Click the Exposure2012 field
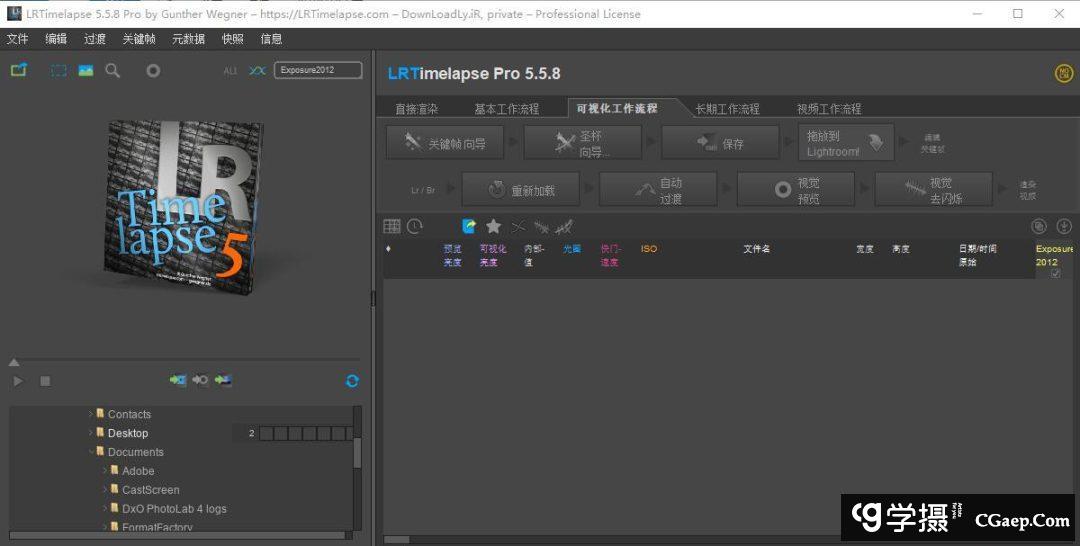The height and width of the screenshot is (546, 1080). (318, 70)
